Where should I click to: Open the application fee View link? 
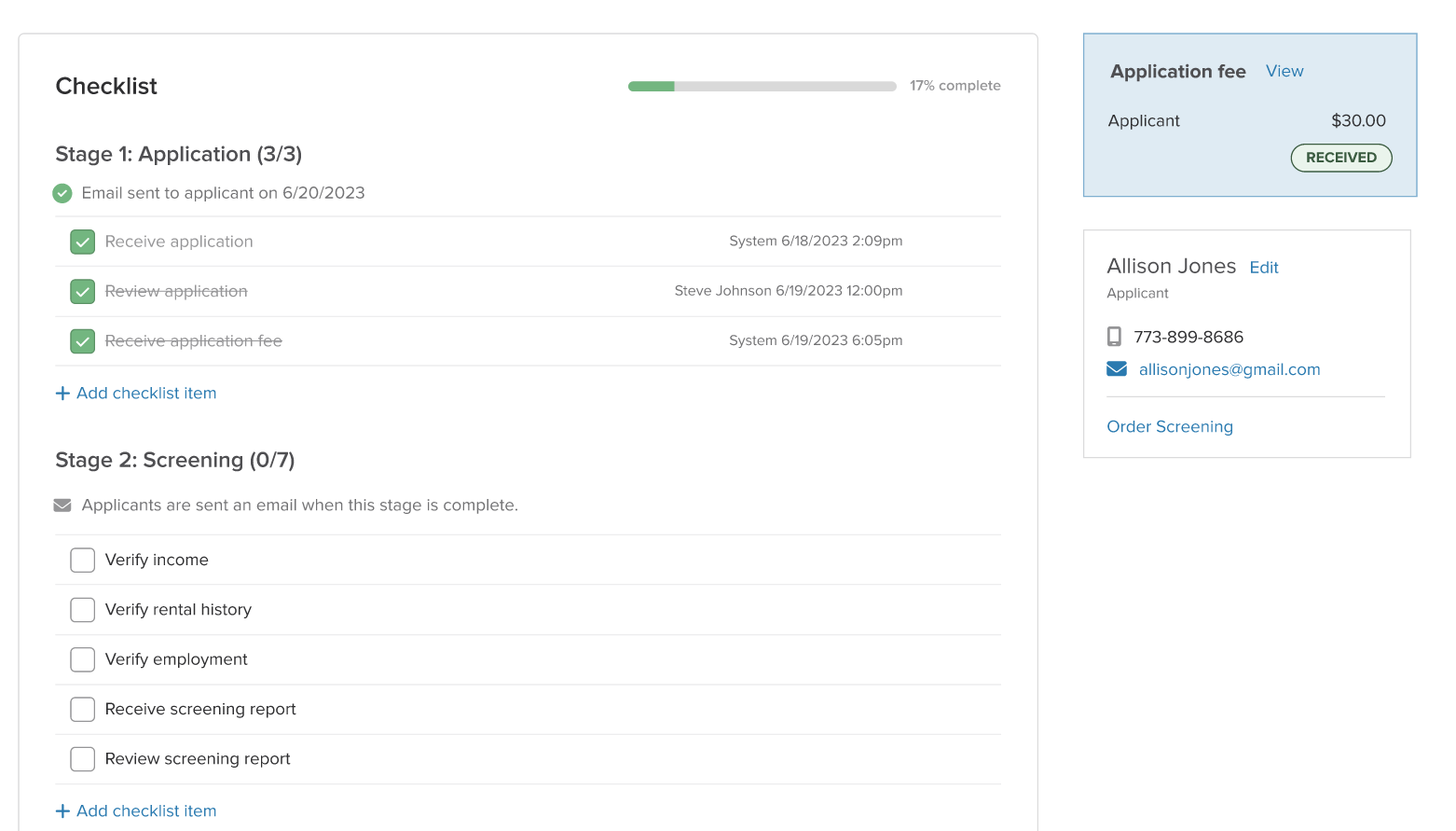1284,71
